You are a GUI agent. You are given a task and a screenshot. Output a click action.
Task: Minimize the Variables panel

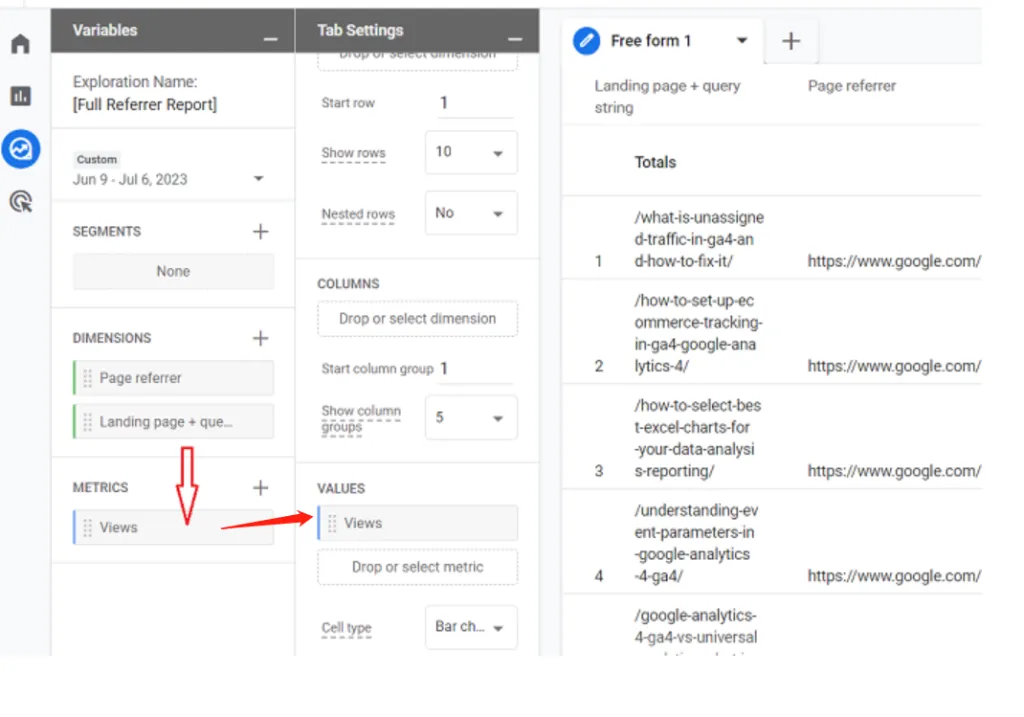pyautogui.click(x=270, y=37)
